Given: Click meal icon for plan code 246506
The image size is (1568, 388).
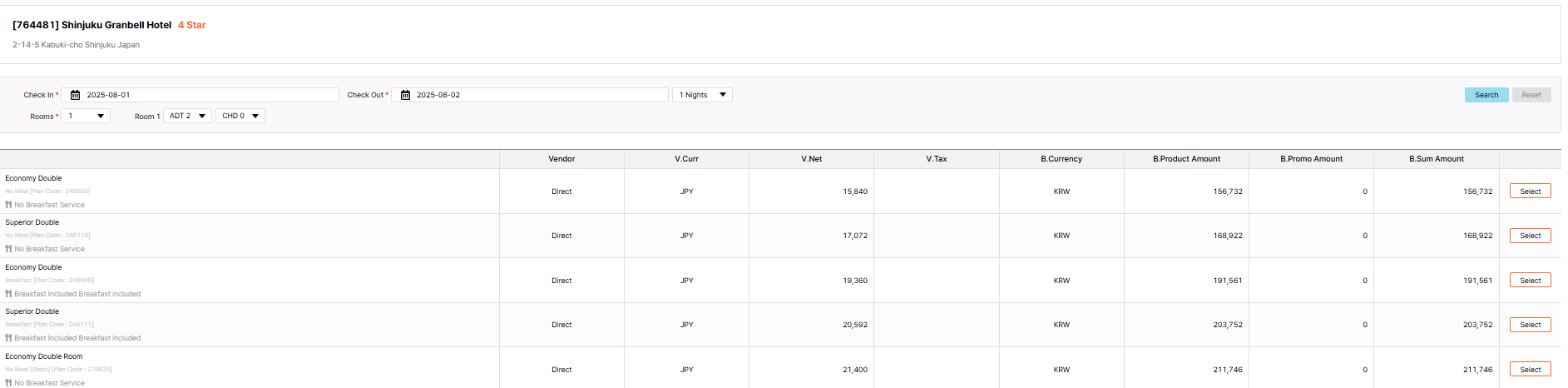Looking at the screenshot, I should [x=8, y=294].
